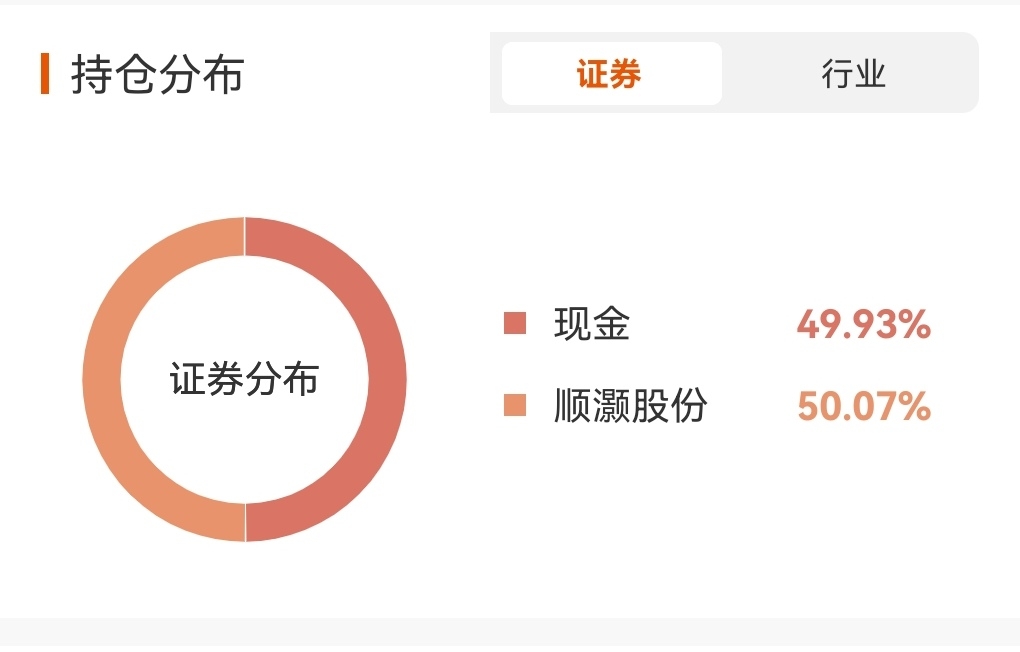The image size is (1020, 652).
Task: Click the 现金 legend color square
Action: coord(515,323)
